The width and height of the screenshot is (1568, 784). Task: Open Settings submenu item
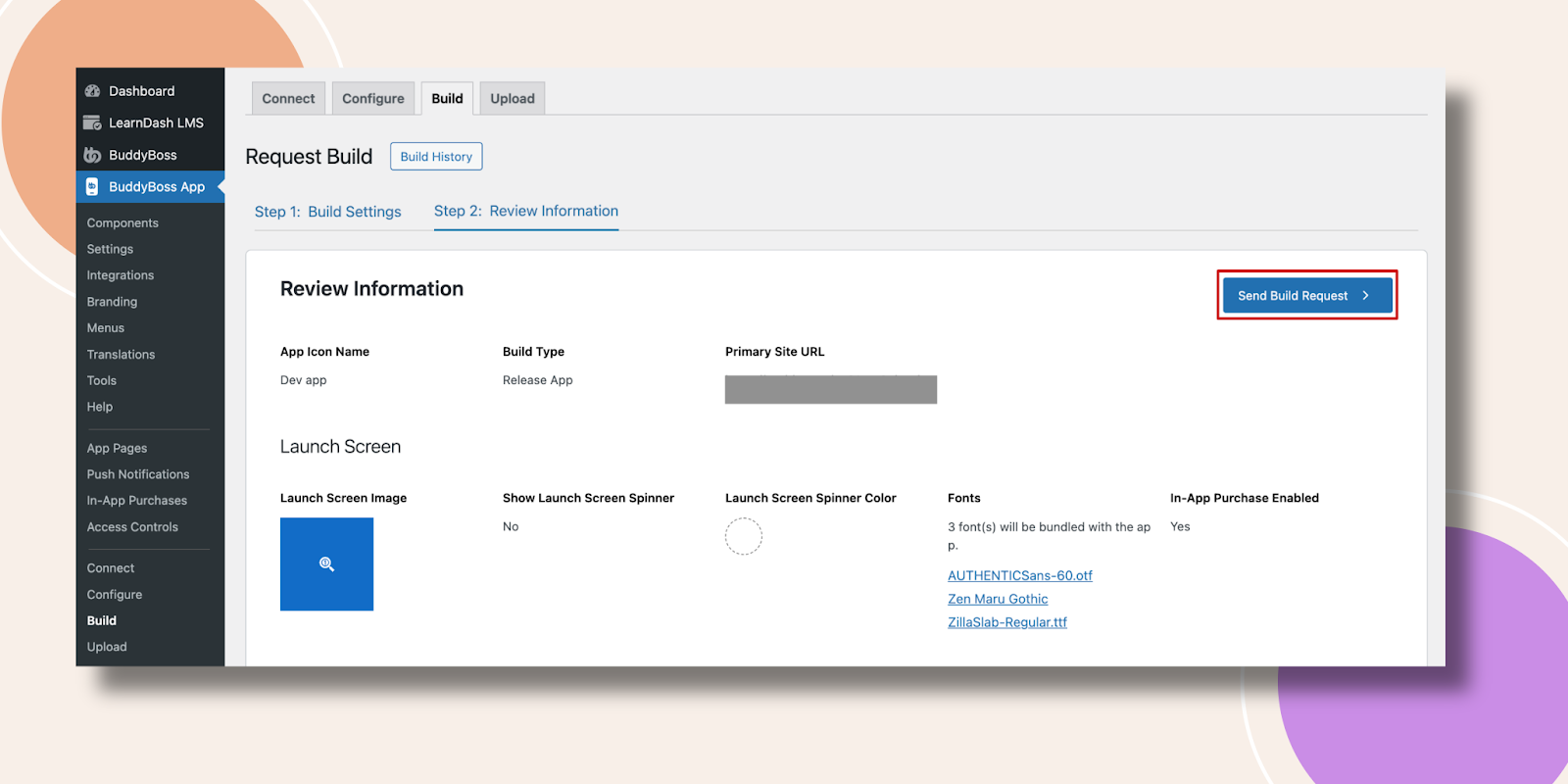[x=110, y=249]
